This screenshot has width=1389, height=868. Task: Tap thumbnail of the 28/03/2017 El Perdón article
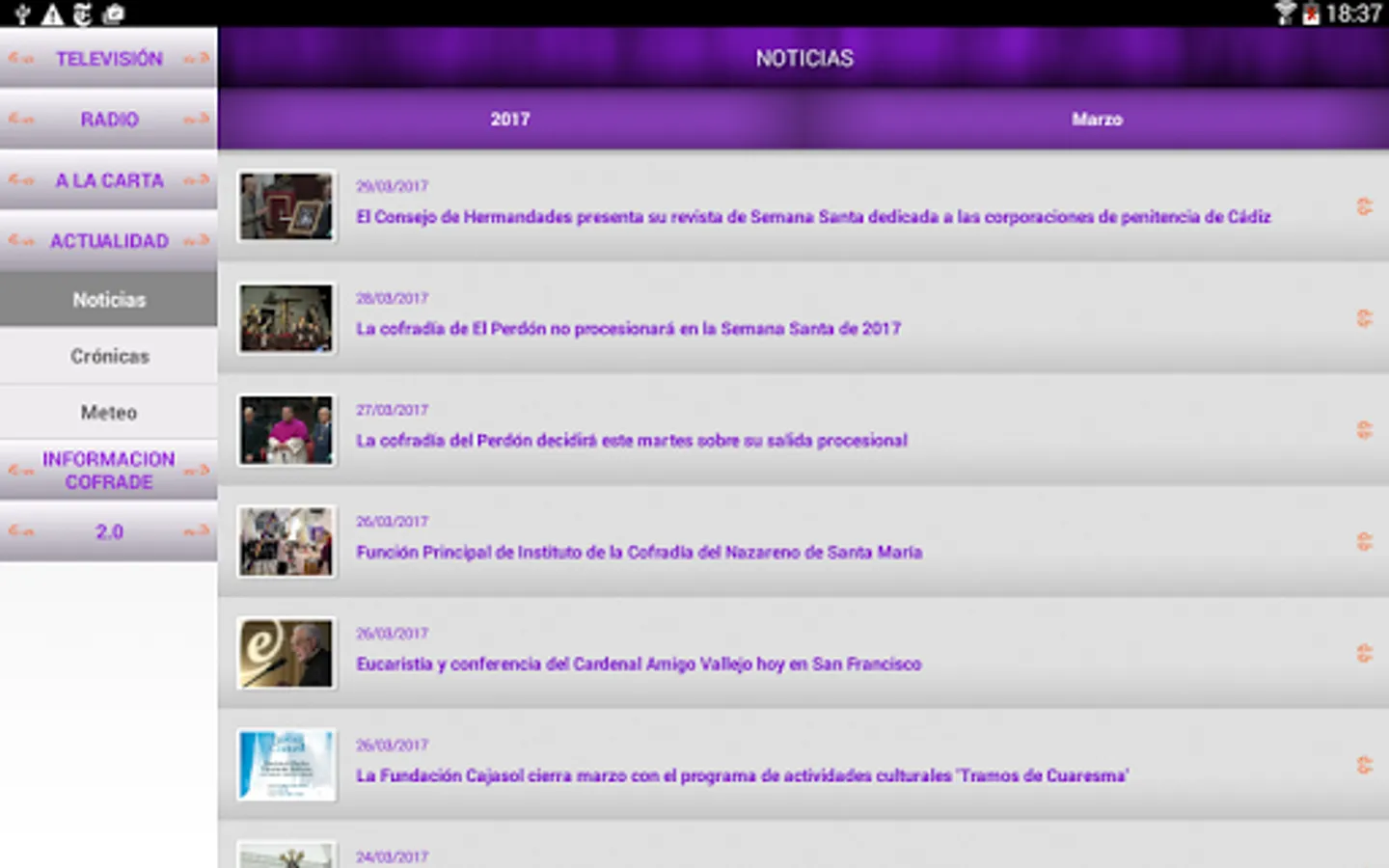pos(286,318)
